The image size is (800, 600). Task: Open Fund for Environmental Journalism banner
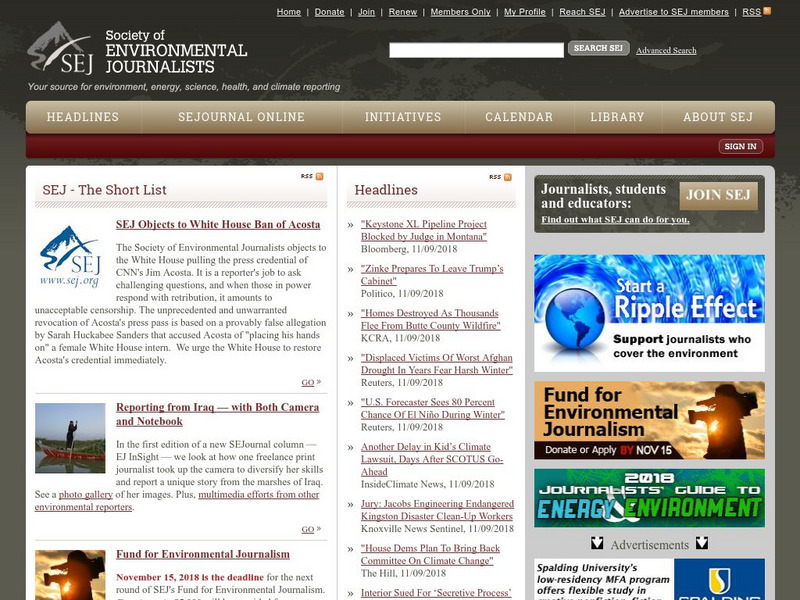649,420
